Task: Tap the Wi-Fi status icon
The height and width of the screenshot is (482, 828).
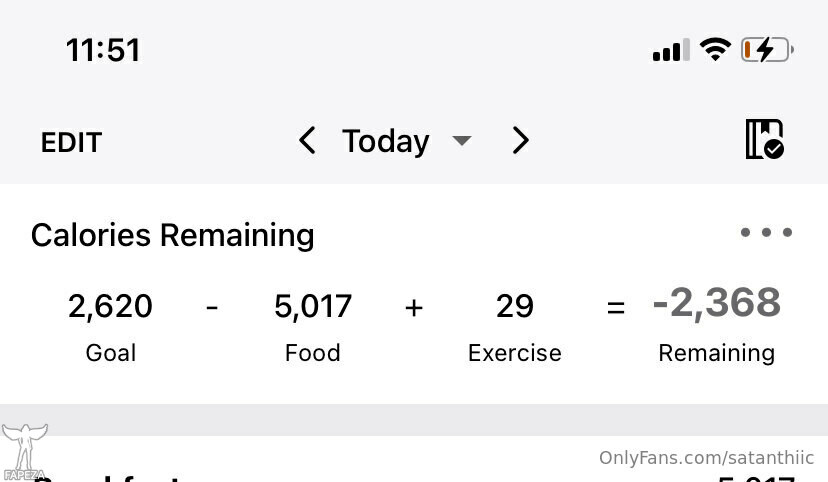Action: tap(715, 50)
